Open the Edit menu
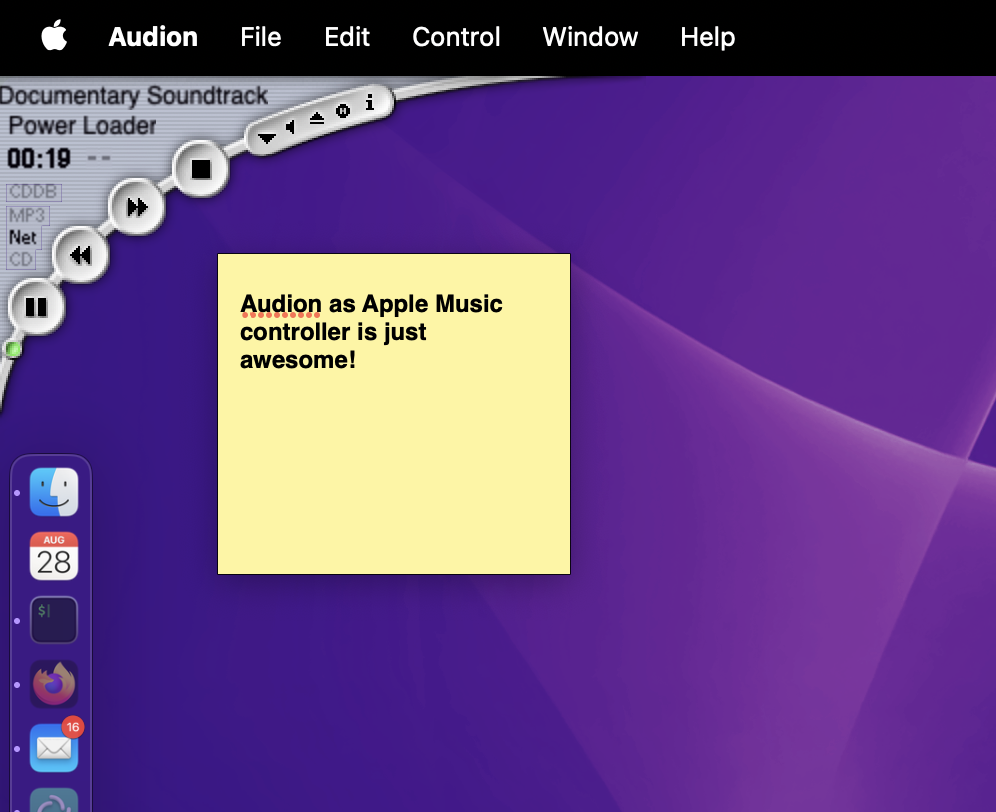Viewport: 996px width, 812px height. point(347,37)
